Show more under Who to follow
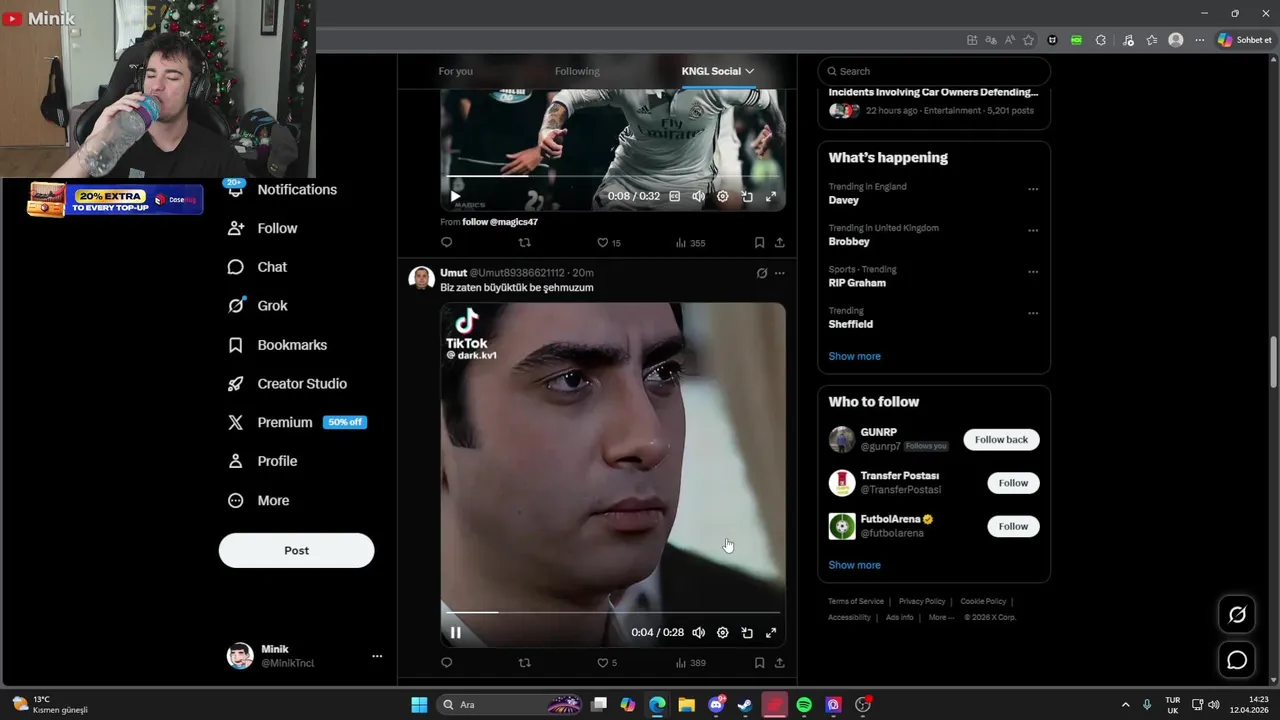Image resolution: width=1280 pixels, height=720 pixels. click(854, 565)
